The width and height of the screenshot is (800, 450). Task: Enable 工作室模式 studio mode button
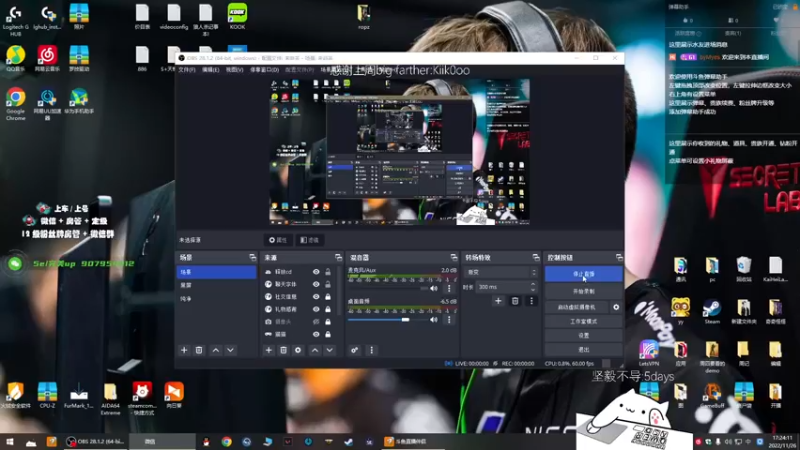pos(583,321)
